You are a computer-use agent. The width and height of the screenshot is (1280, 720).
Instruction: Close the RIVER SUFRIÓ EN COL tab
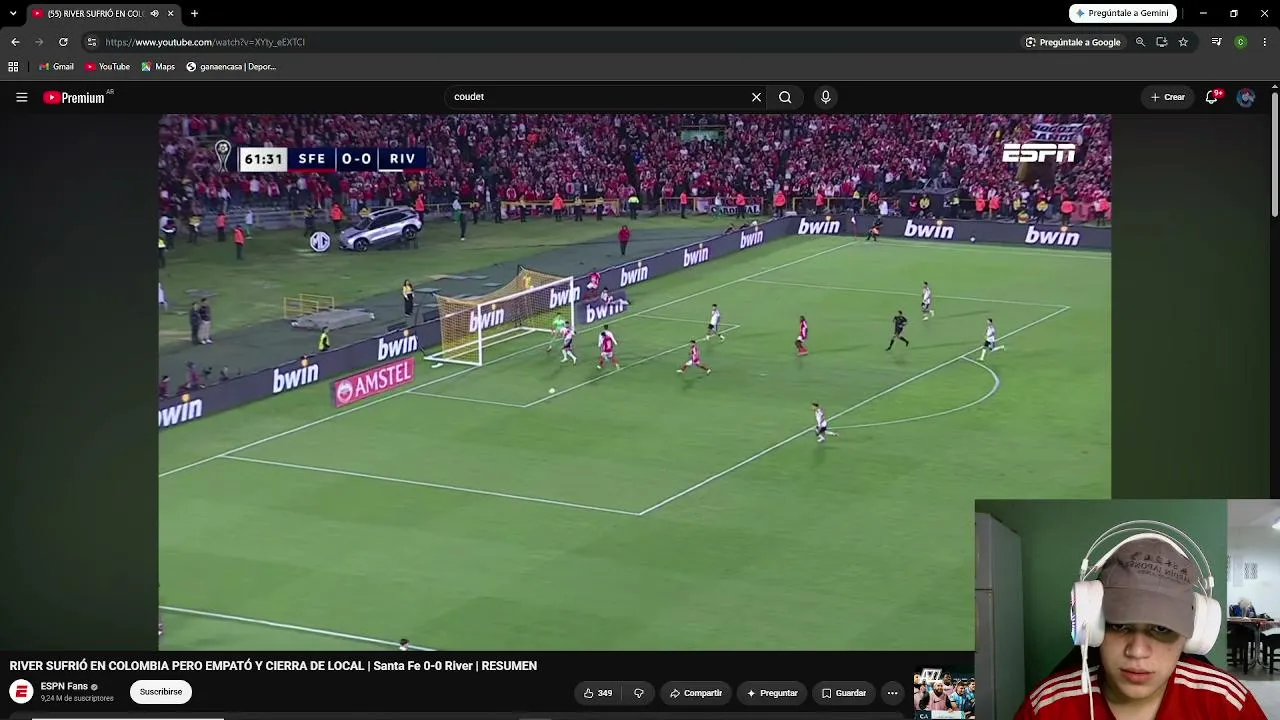(170, 13)
